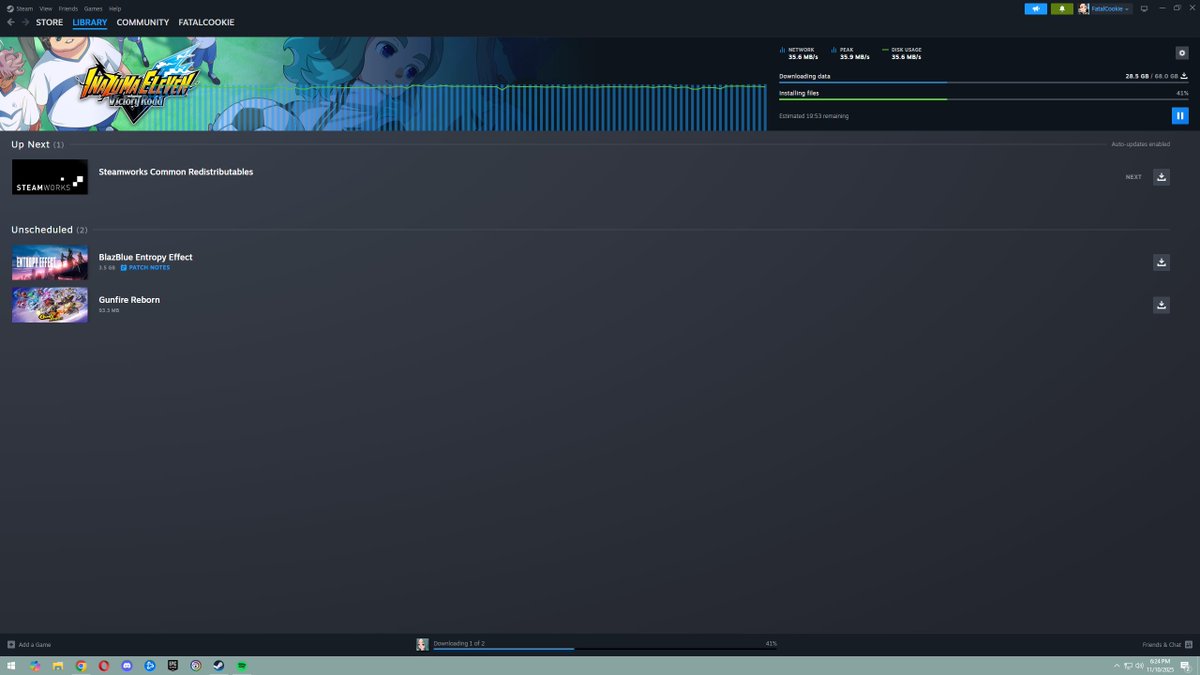The image size is (1200, 675).
Task: Click the NETWORK 35.6 MB/s stat
Action: (x=801, y=53)
